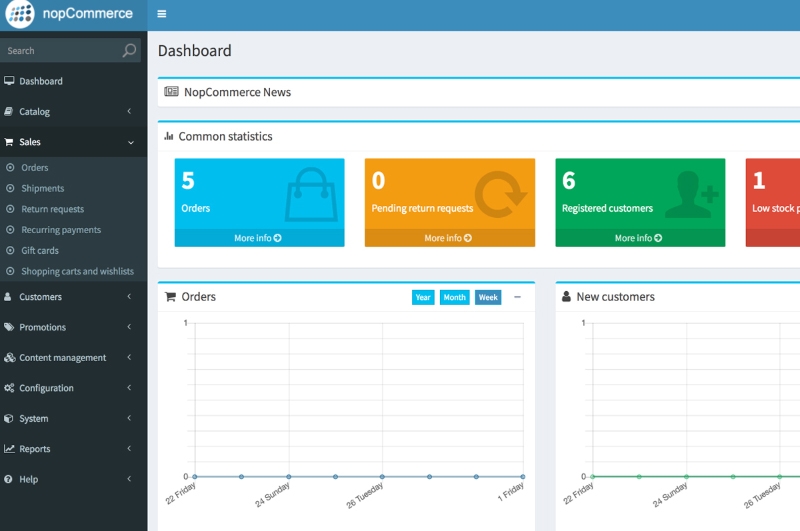The width and height of the screenshot is (800, 531).
Task: Click the Common statistics bar chart icon
Action: (x=168, y=136)
